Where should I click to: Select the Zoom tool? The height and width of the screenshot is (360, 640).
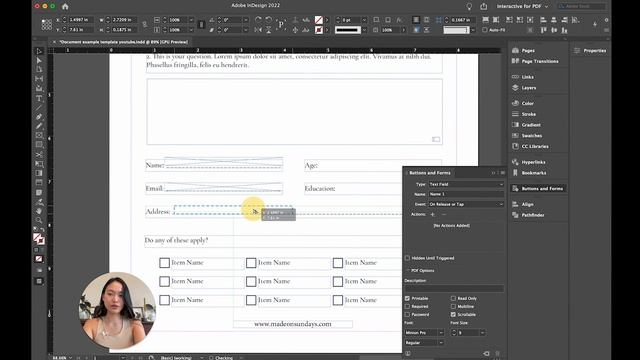(39, 220)
